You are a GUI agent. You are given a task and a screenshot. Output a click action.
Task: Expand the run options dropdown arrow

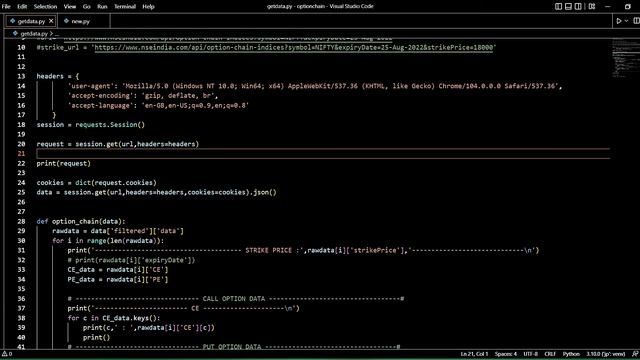[x=626, y=21]
